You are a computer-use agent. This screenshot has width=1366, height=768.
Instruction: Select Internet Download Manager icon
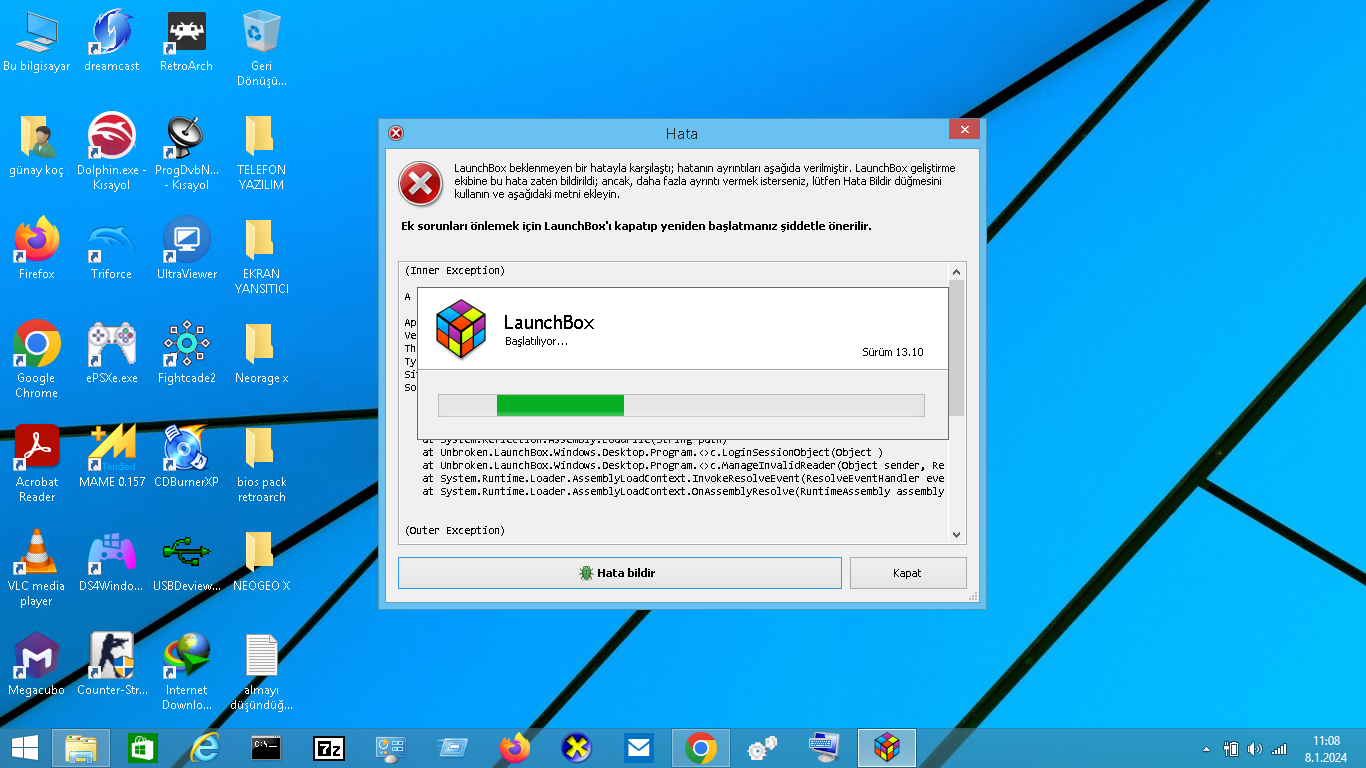coord(186,672)
